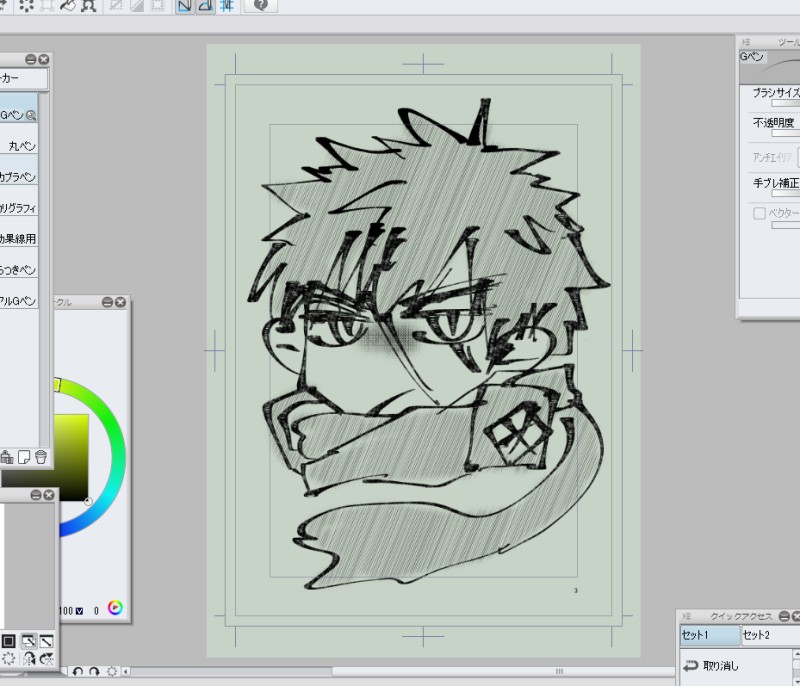Click the fill bucket icon in top toolbar
This screenshot has width=800, height=686.
[67, 6]
